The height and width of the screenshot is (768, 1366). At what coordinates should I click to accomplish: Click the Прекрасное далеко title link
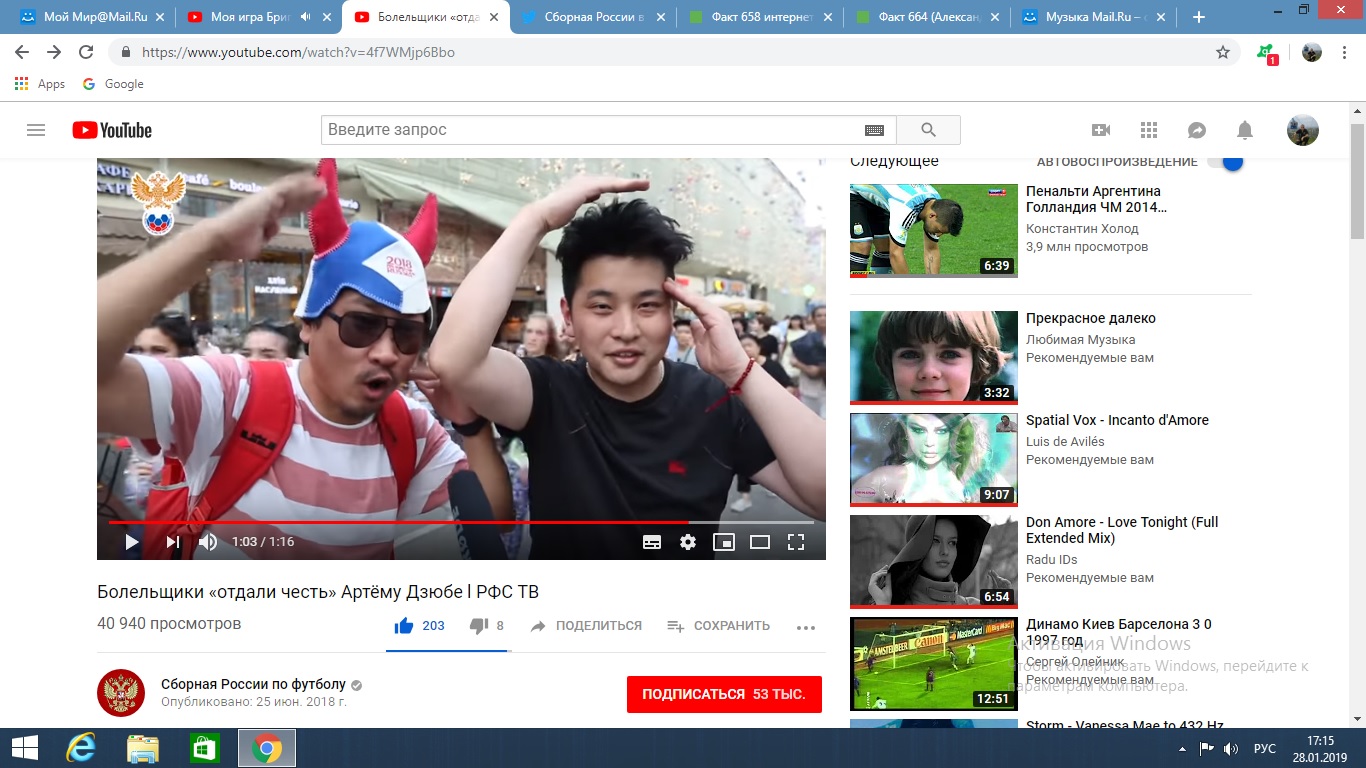click(x=1091, y=318)
